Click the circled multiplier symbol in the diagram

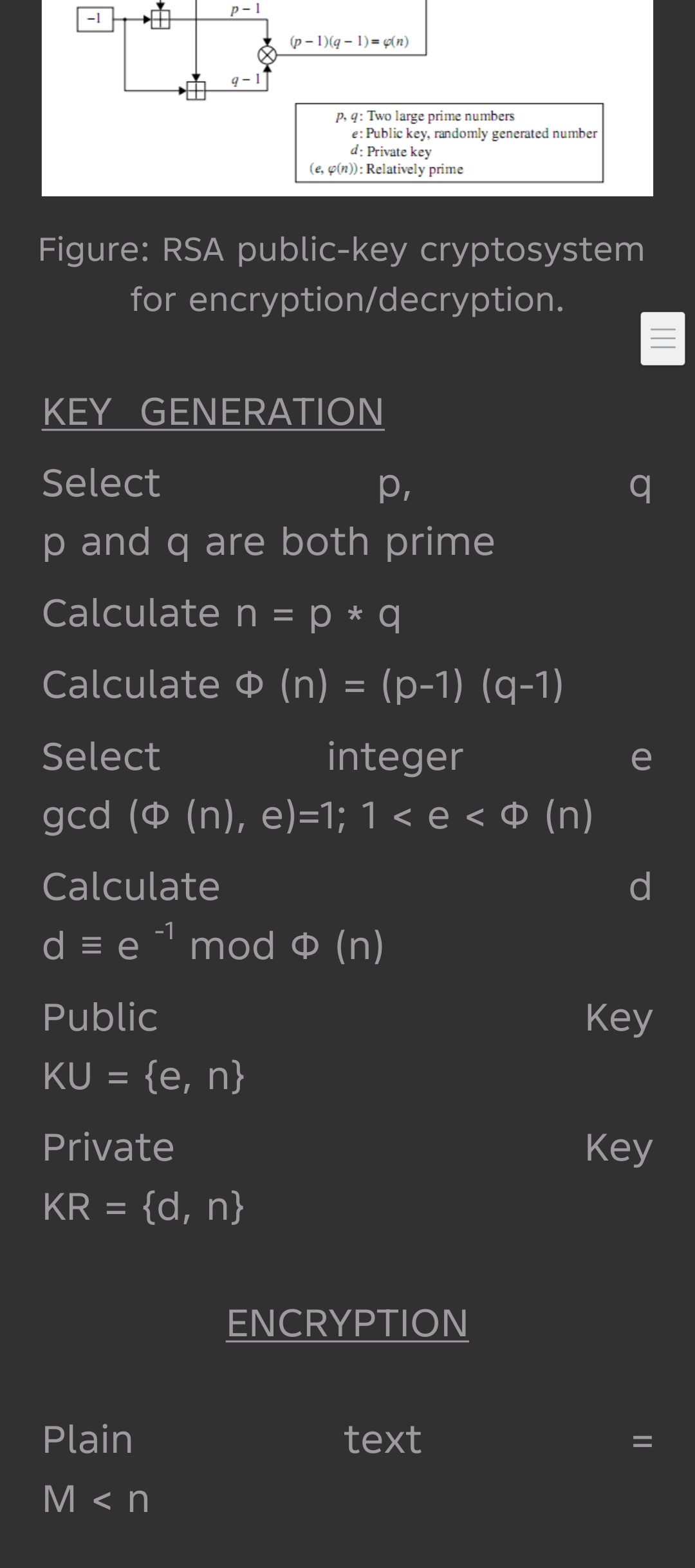[267, 55]
